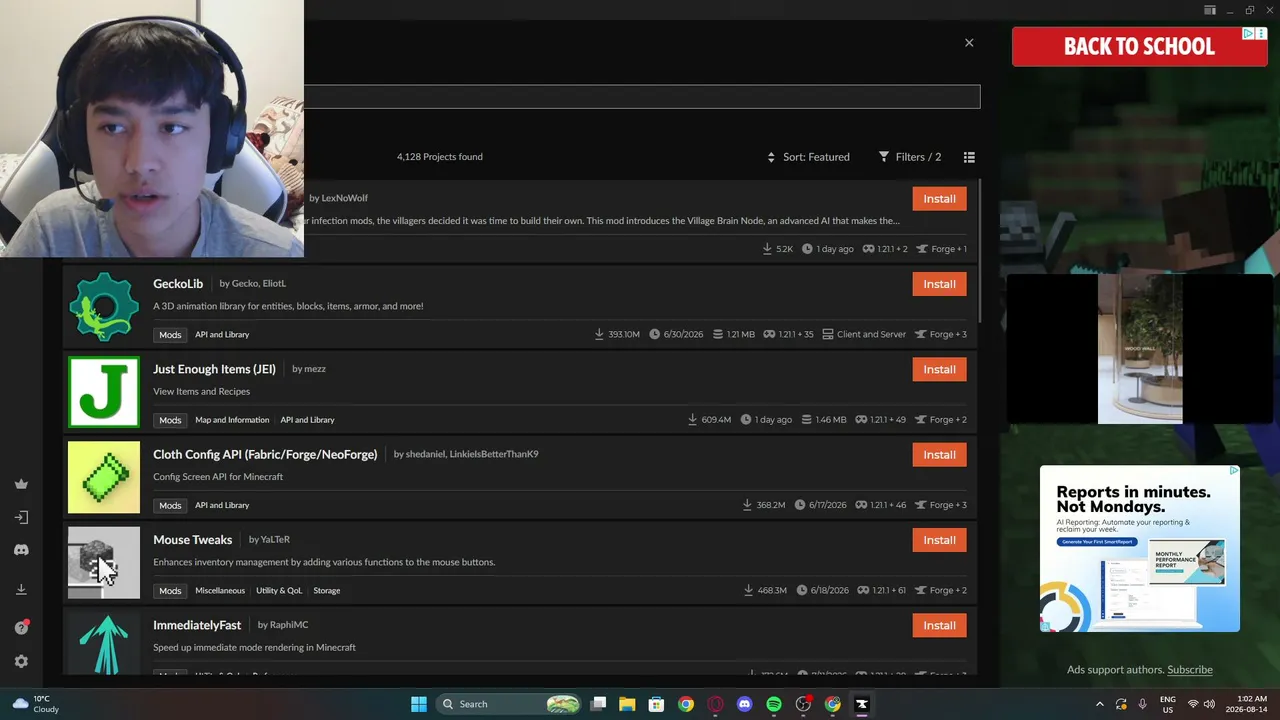Click author name mezz on JEI

click(315, 369)
